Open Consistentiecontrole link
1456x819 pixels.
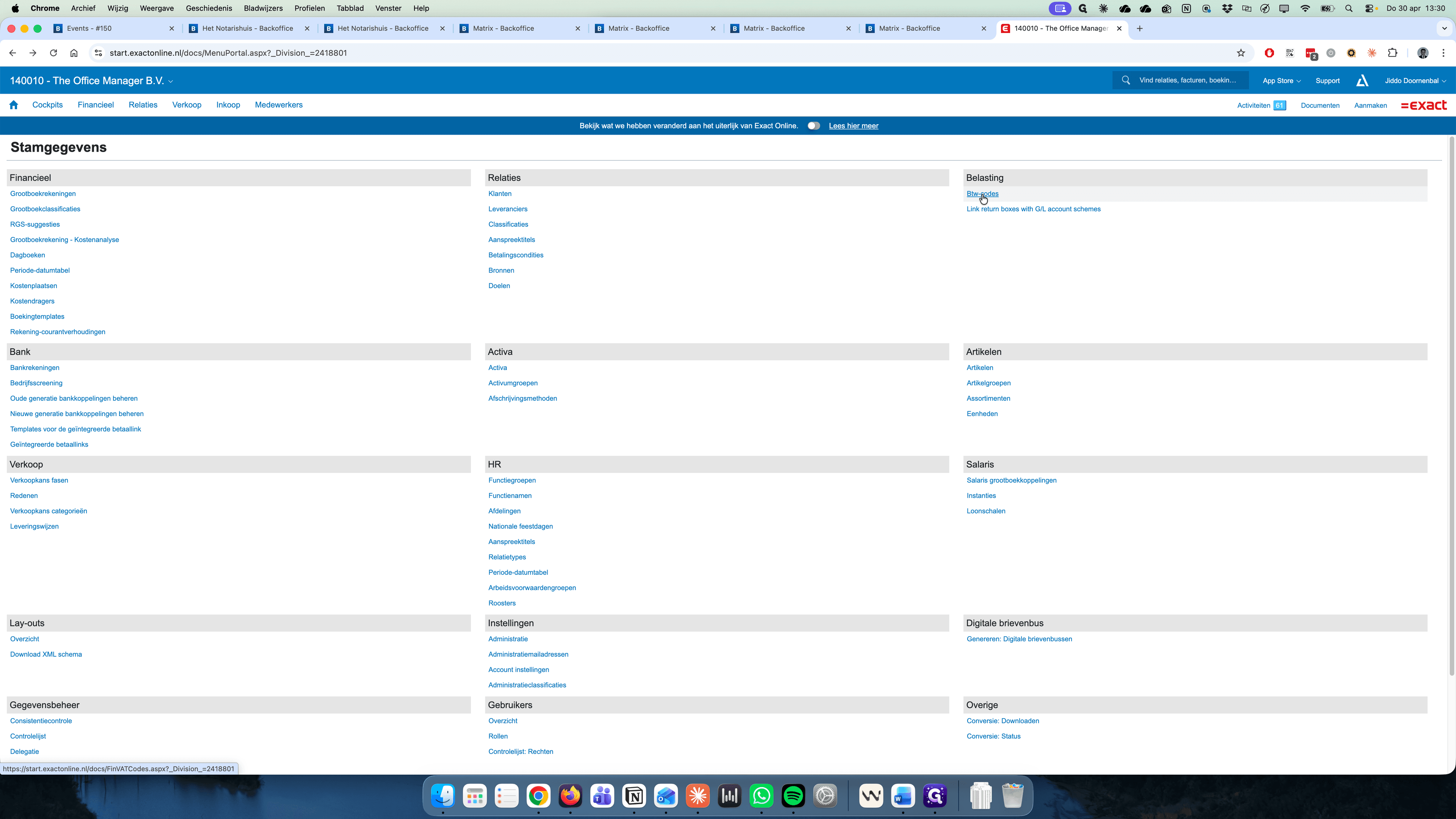click(41, 721)
